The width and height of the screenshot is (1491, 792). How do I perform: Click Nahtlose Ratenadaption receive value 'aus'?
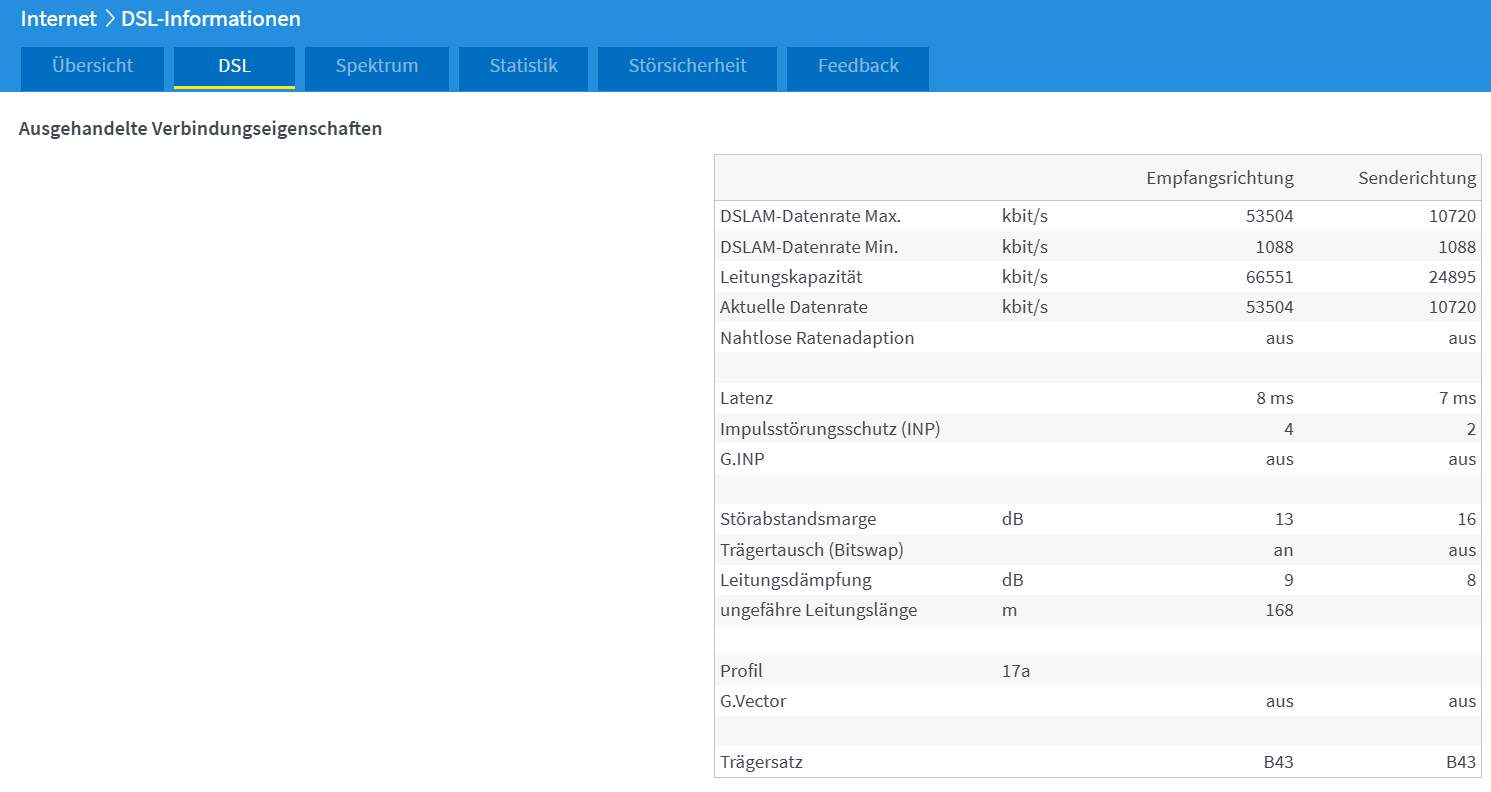pos(1280,338)
